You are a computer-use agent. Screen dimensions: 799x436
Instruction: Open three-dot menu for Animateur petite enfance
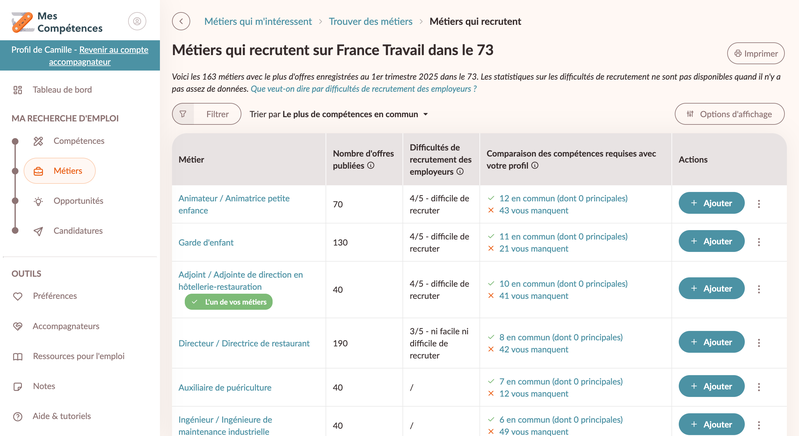(759, 204)
